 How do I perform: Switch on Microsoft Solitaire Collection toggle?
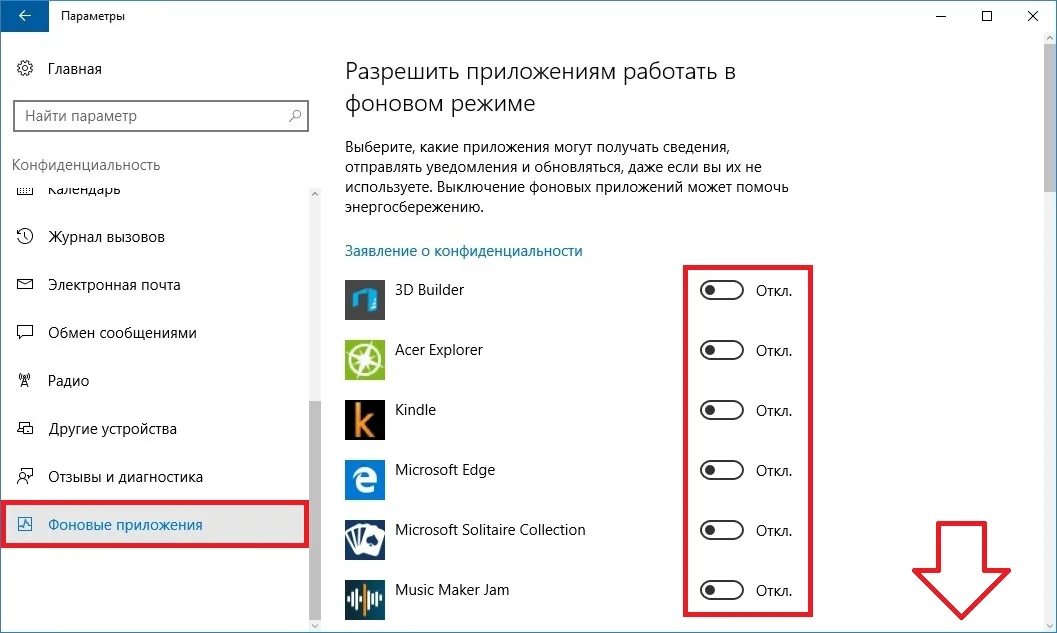pyautogui.click(x=721, y=531)
